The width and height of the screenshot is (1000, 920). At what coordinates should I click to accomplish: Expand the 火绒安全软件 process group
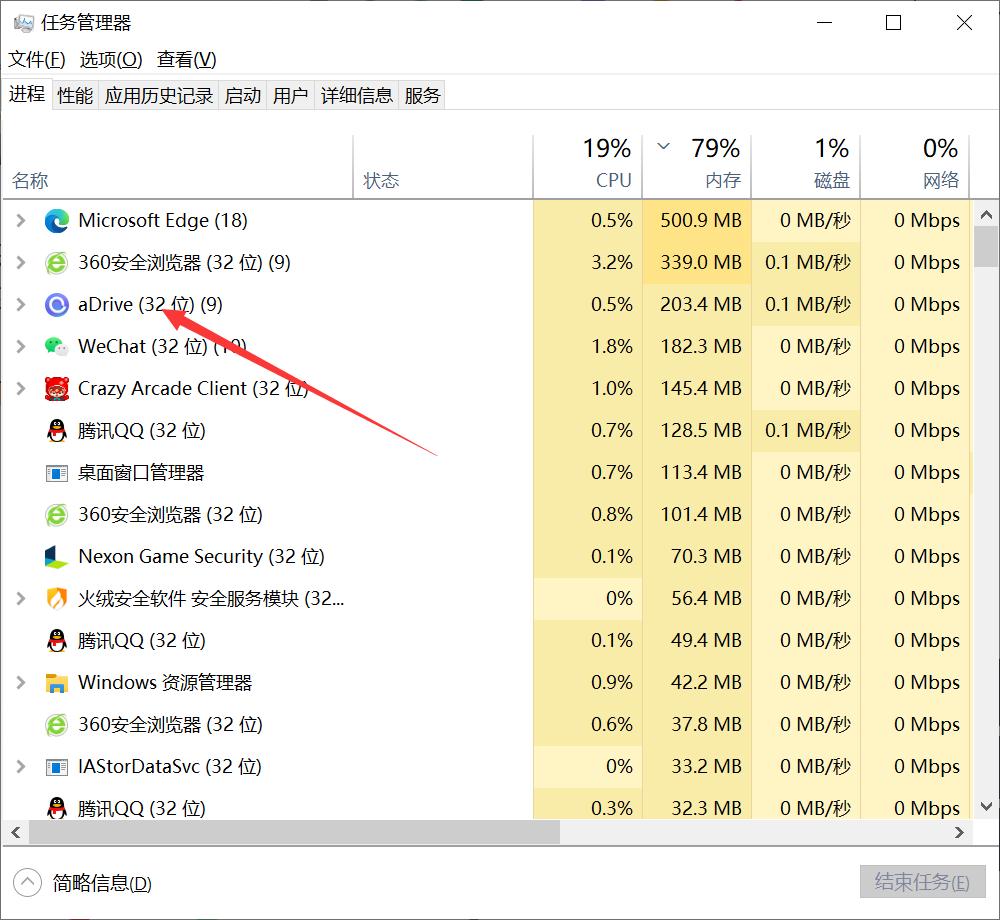(20, 598)
